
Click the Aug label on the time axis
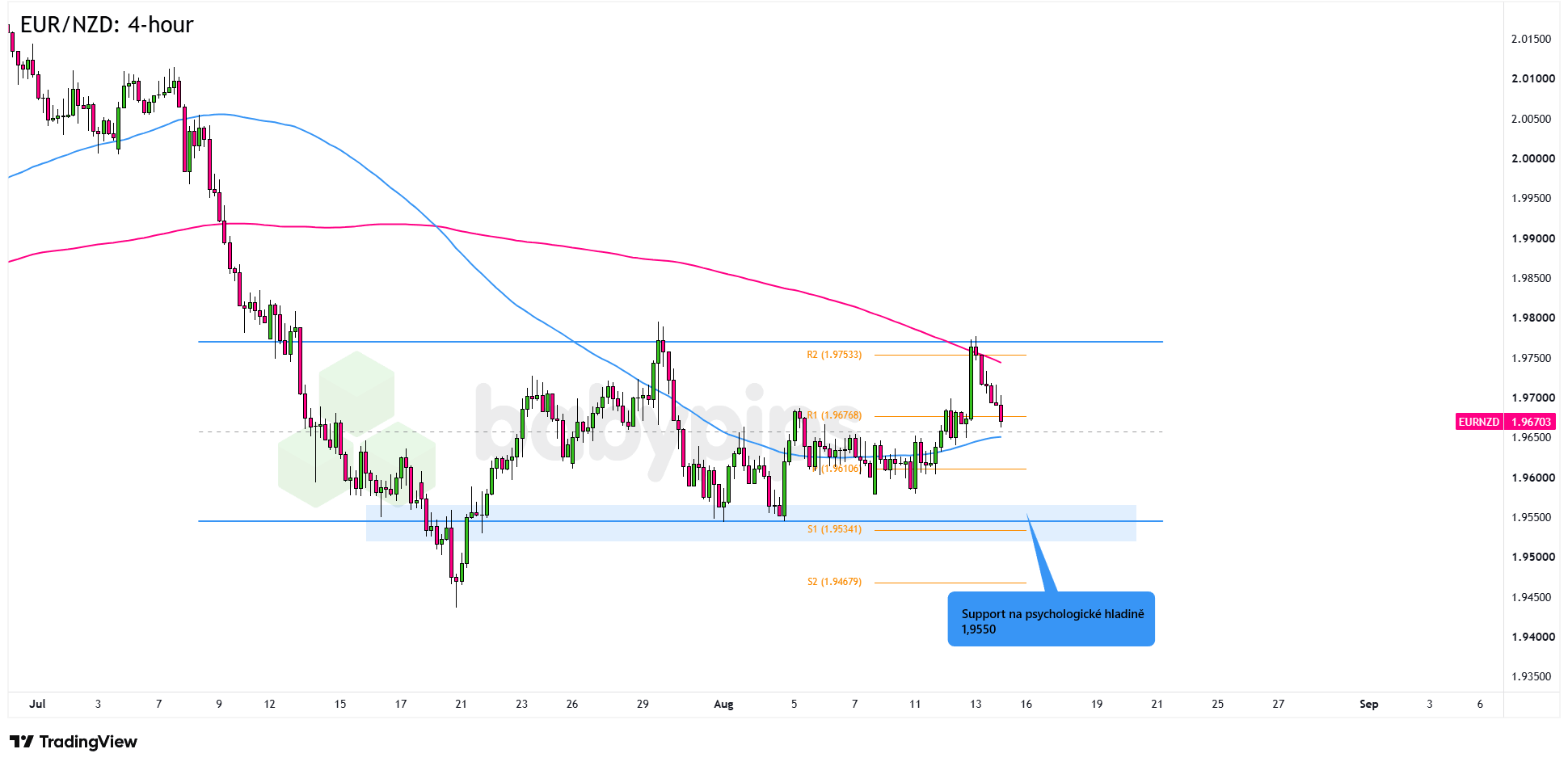pos(723,704)
